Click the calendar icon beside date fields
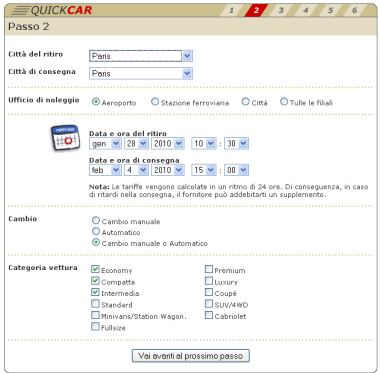 click(65, 138)
